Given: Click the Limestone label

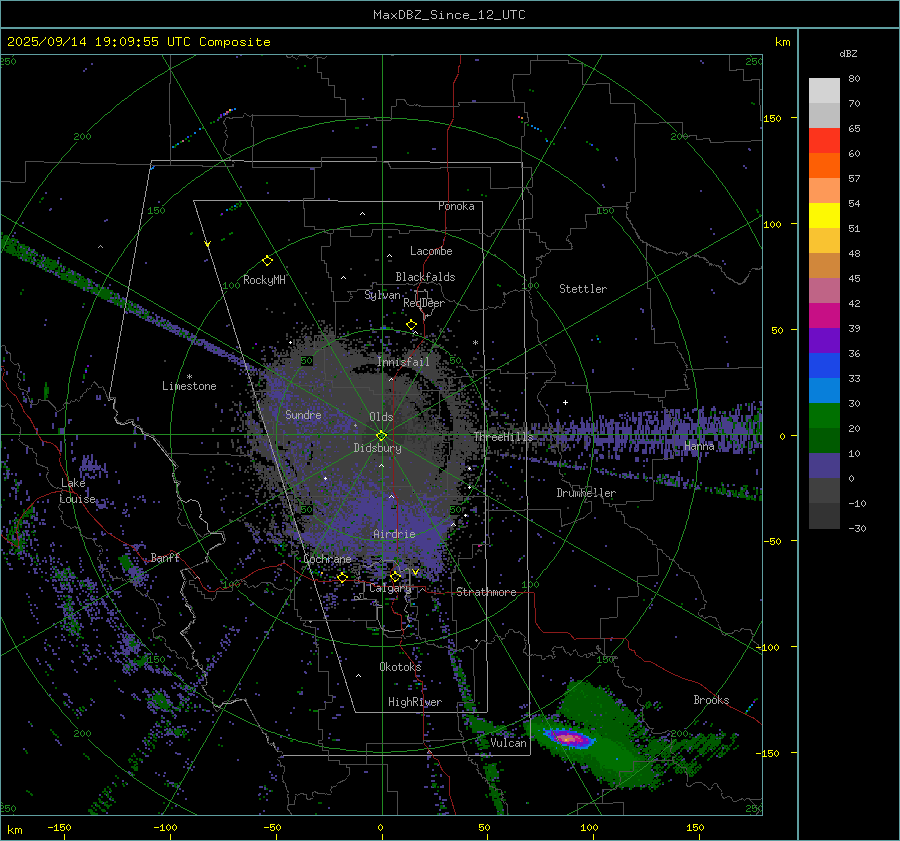Looking at the screenshot, I should 189,386.
